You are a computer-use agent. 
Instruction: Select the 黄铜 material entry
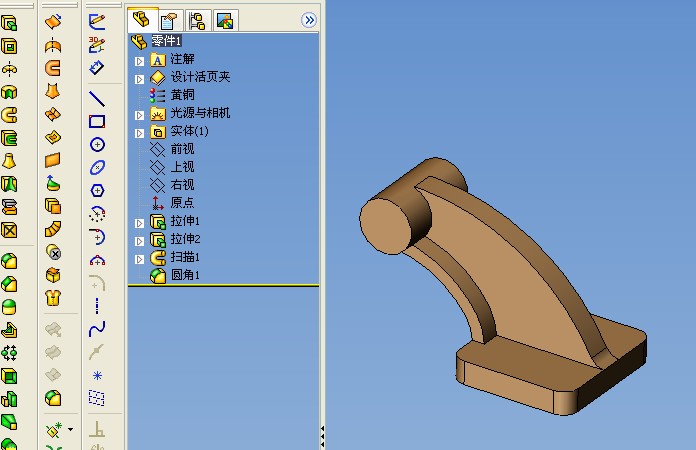point(182,95)
